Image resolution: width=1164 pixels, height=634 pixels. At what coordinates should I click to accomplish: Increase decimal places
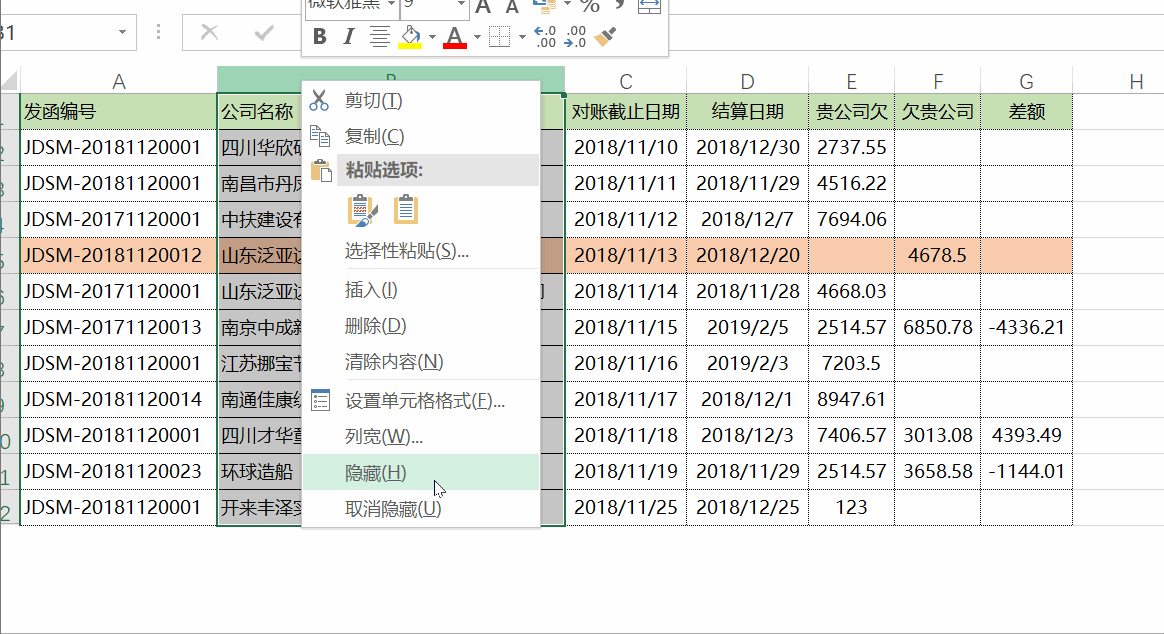click(x=545, y=36)
